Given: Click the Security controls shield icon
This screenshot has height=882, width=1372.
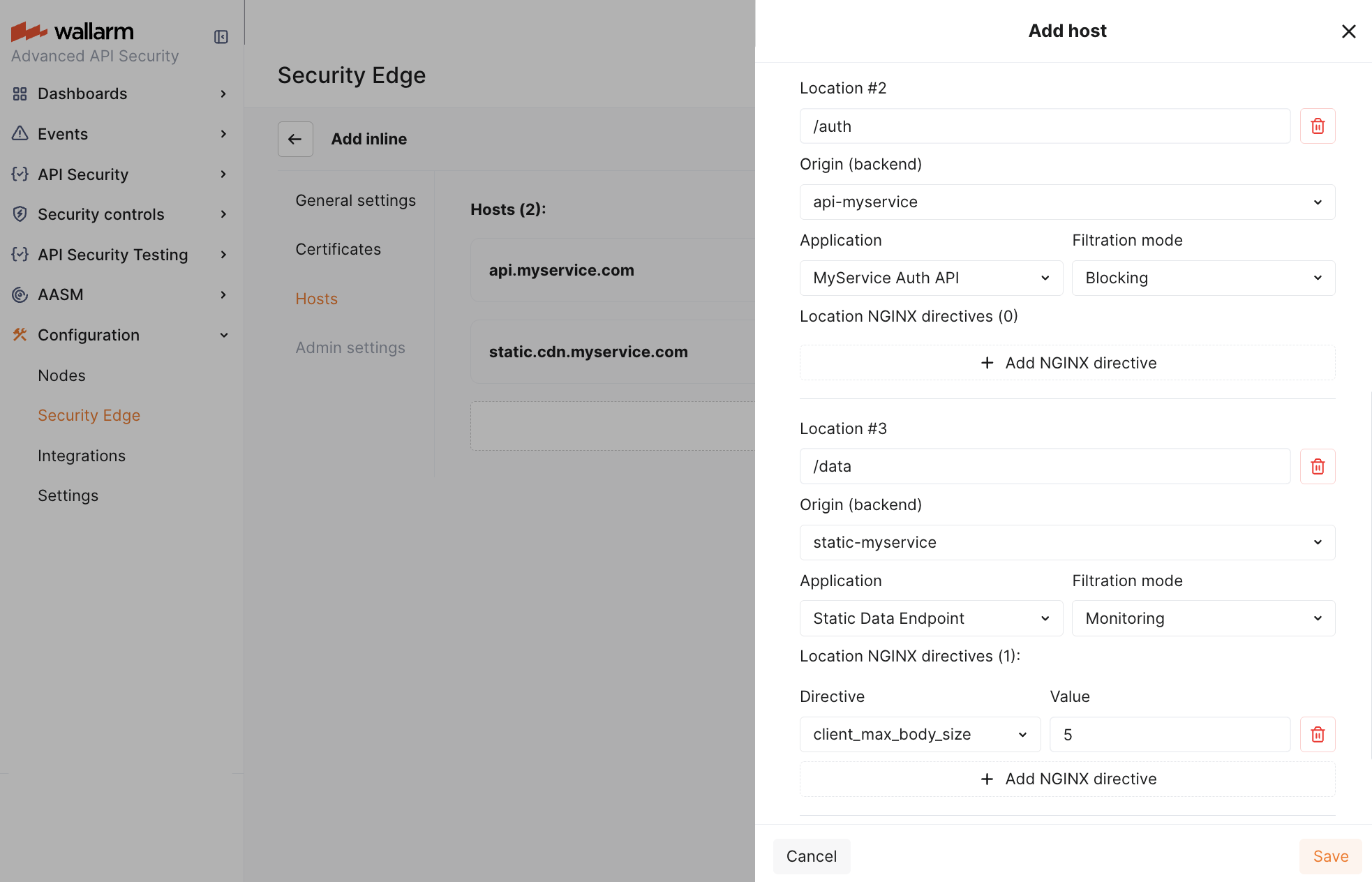Looking at the screenshot, I should (20, 214).
